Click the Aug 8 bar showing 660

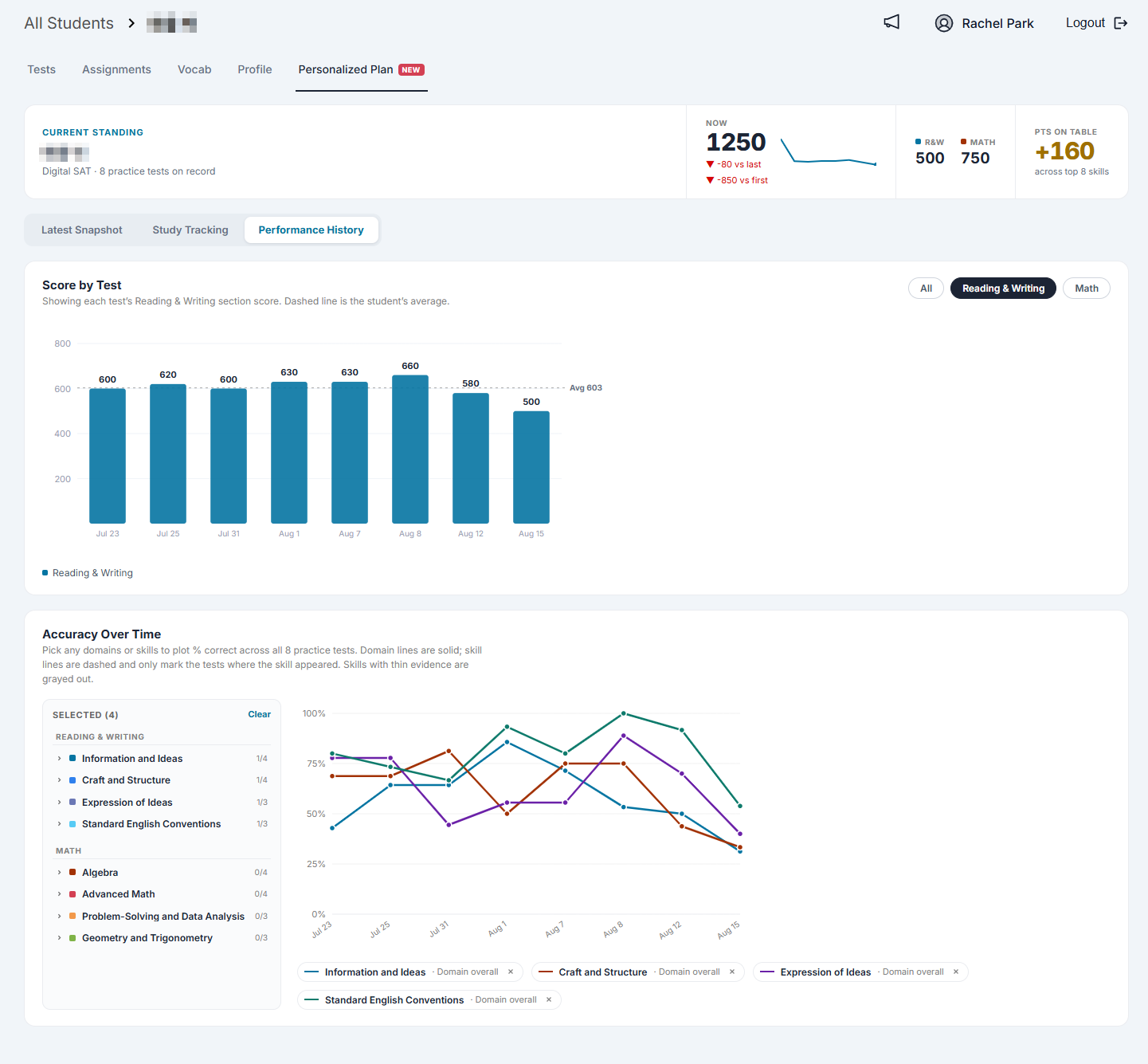click(x=410, y=450)
